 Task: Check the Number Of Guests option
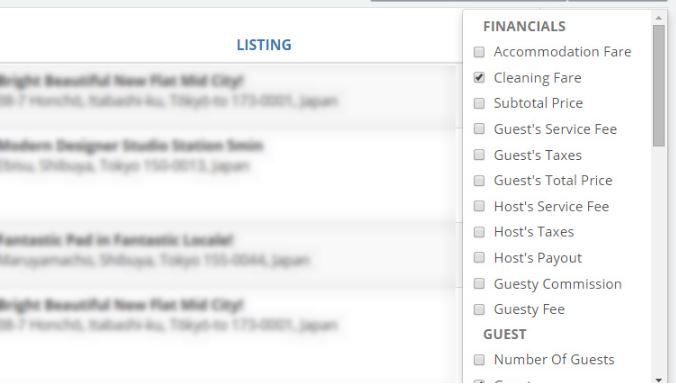point(479,360)
